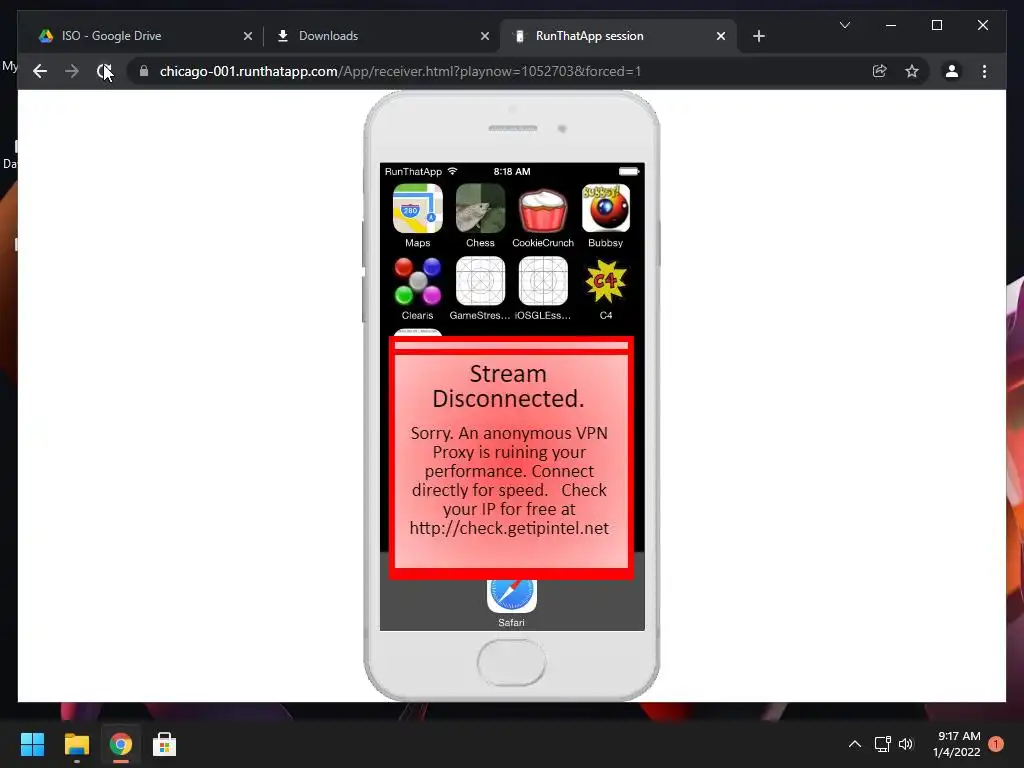This screenshot has width=1024, height=768.
Task: Launch the C4 app icon
Action: (606, 281)
